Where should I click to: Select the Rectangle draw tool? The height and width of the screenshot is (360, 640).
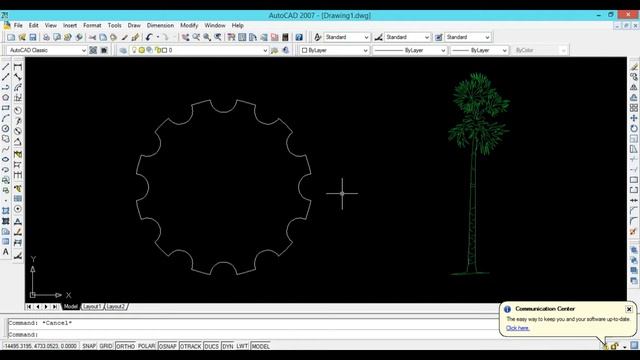pos(6,108)
